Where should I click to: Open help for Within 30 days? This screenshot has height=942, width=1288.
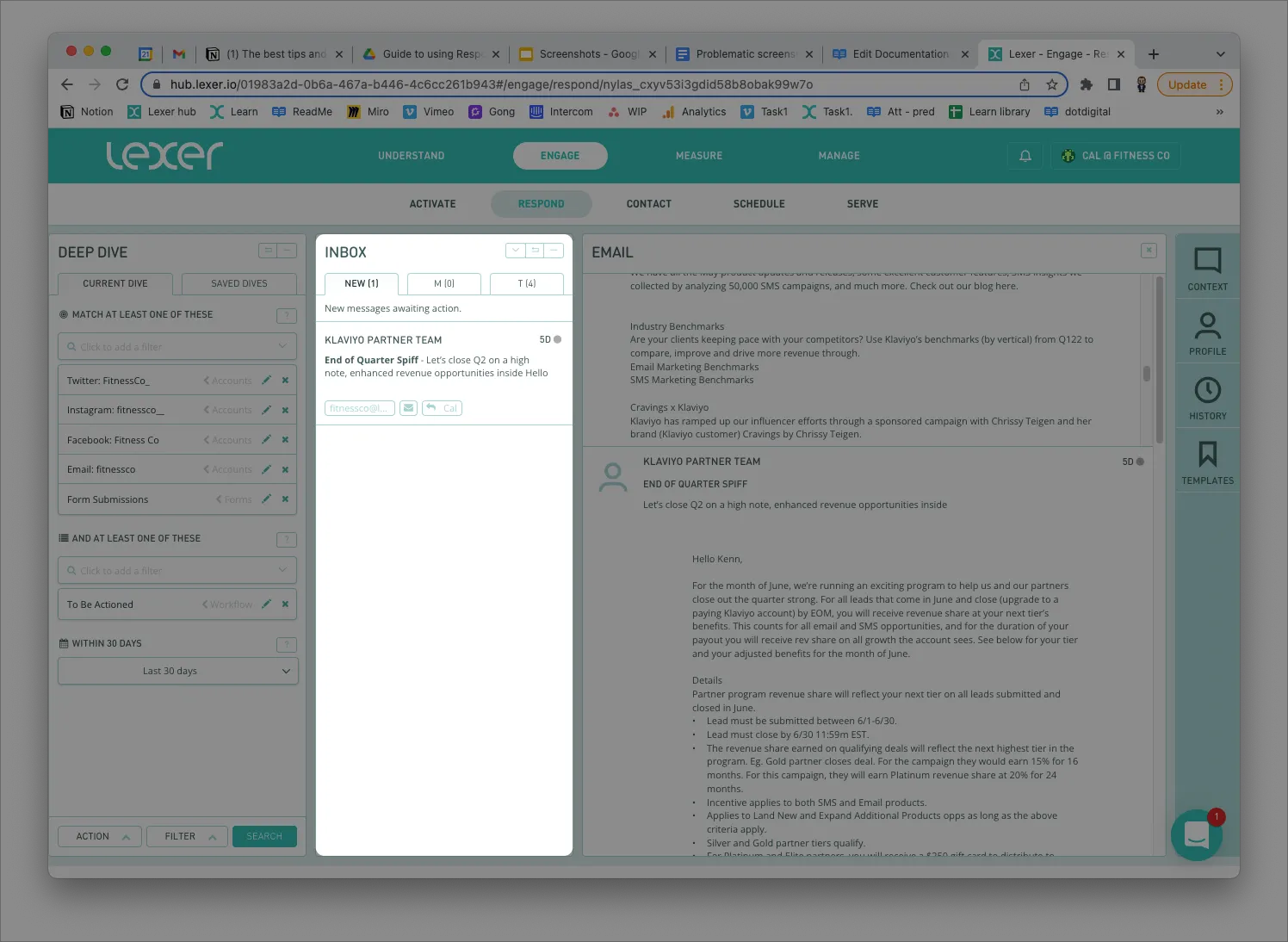[287, 645]
